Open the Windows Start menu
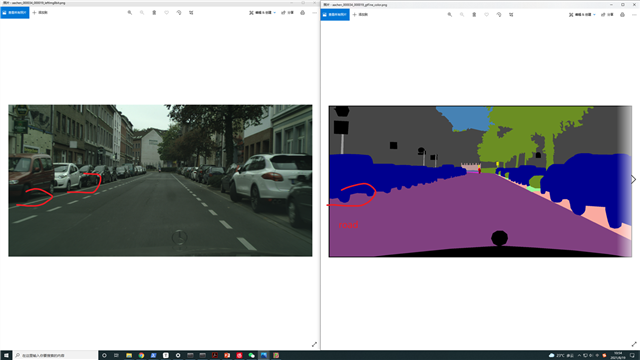This screenshot has width=640, height=360. coord(6,355)
